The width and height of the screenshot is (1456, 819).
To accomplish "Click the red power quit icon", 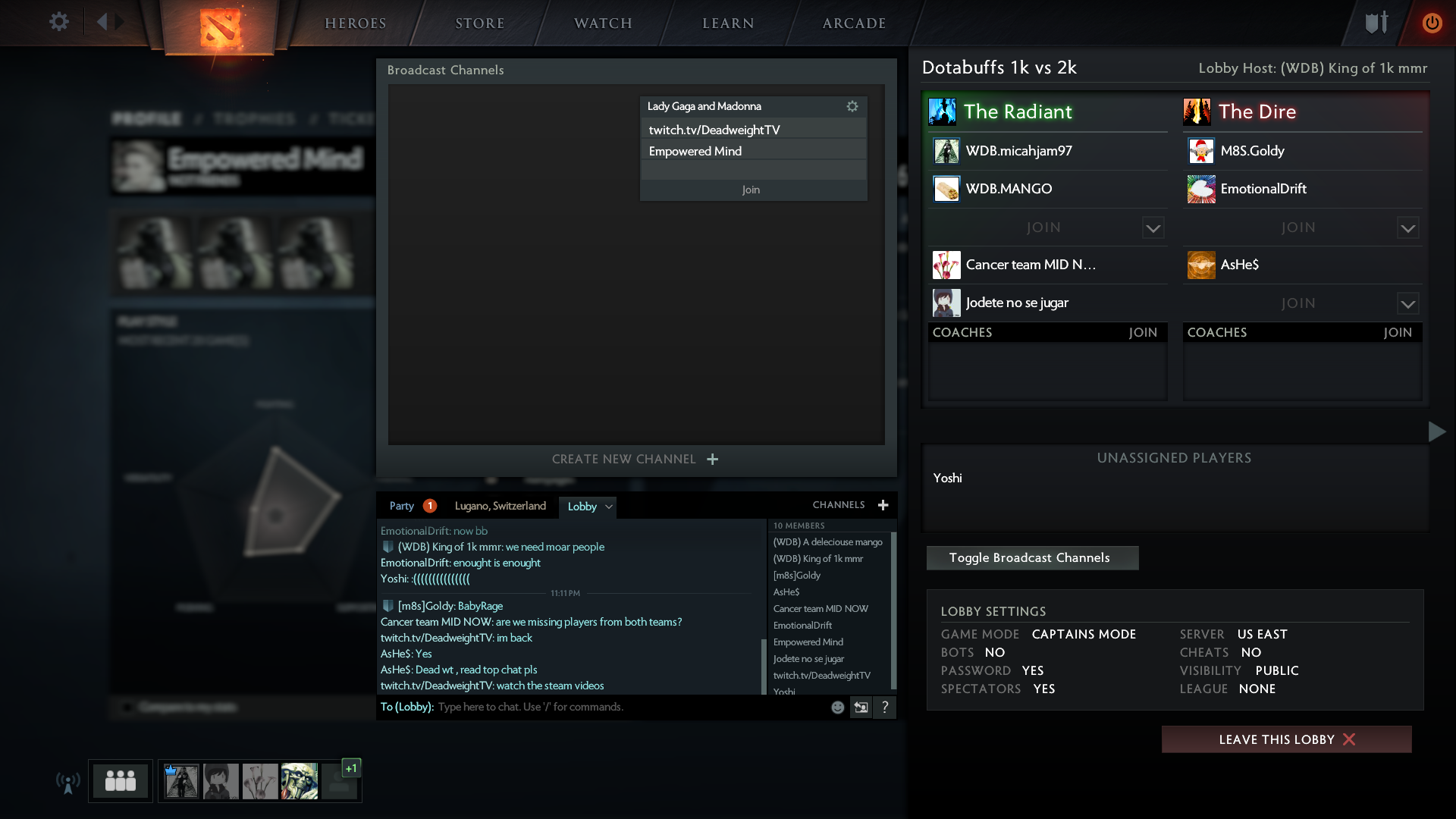I will 1432,23.
